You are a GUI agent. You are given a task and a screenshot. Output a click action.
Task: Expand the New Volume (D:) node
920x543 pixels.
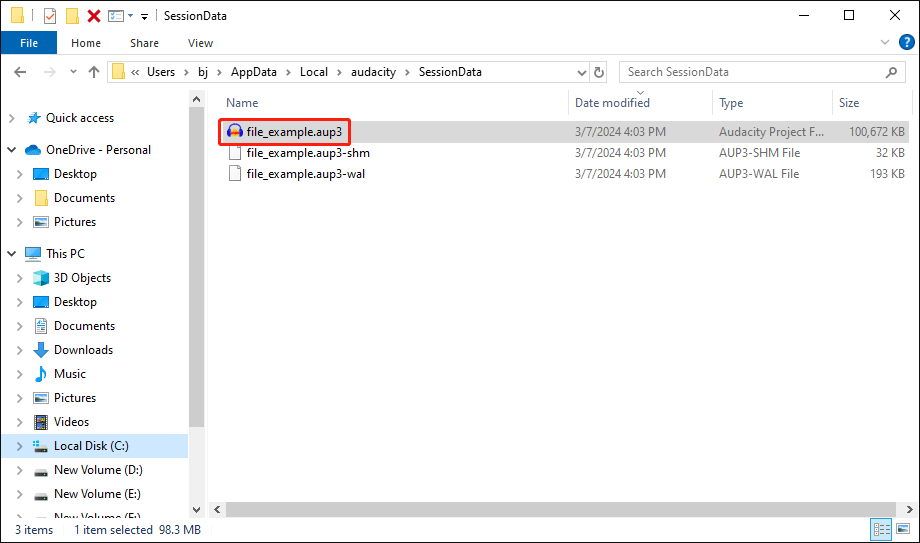click(19, 470)
